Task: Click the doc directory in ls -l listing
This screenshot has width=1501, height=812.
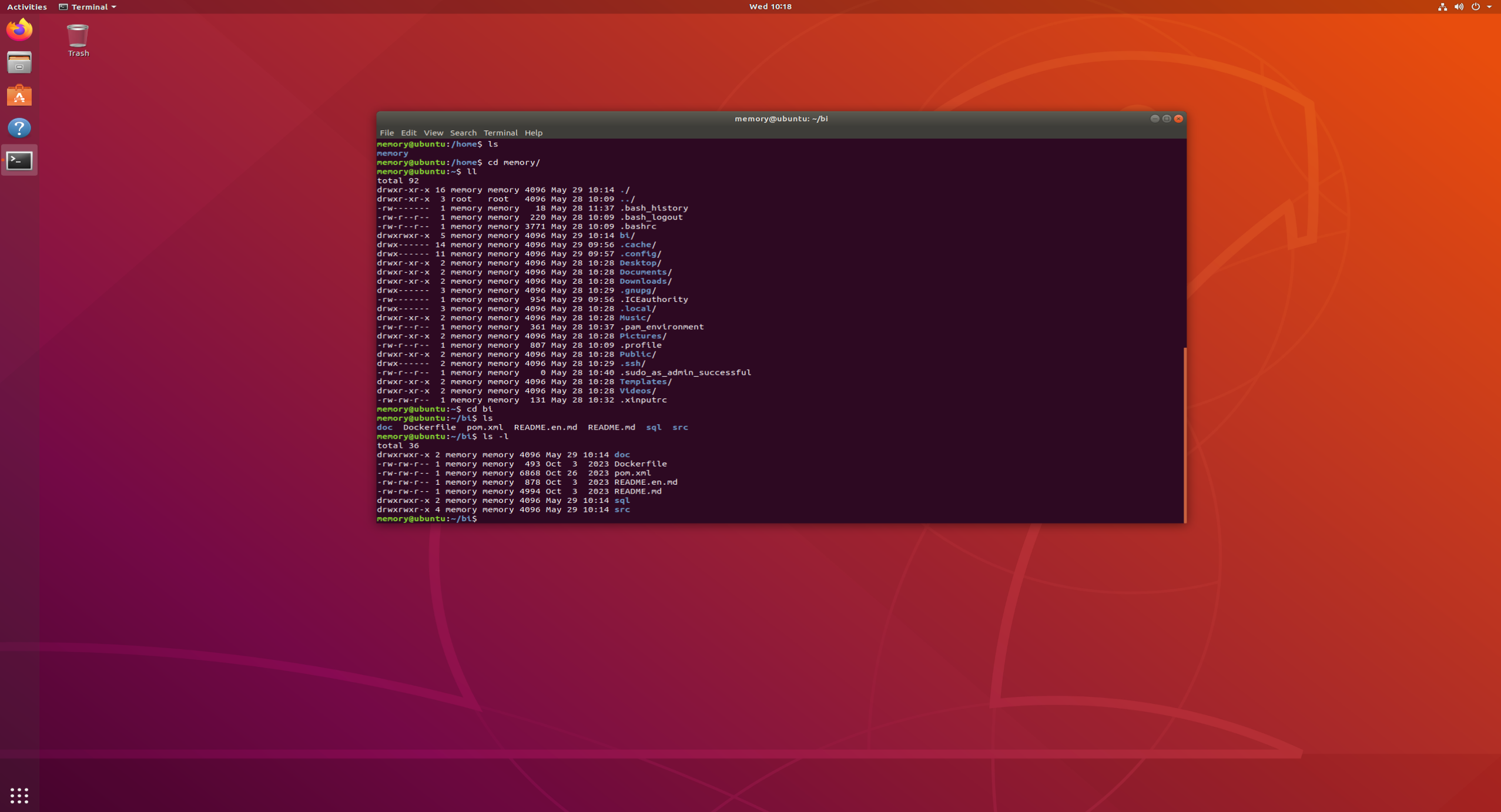Action: (622, 455)
